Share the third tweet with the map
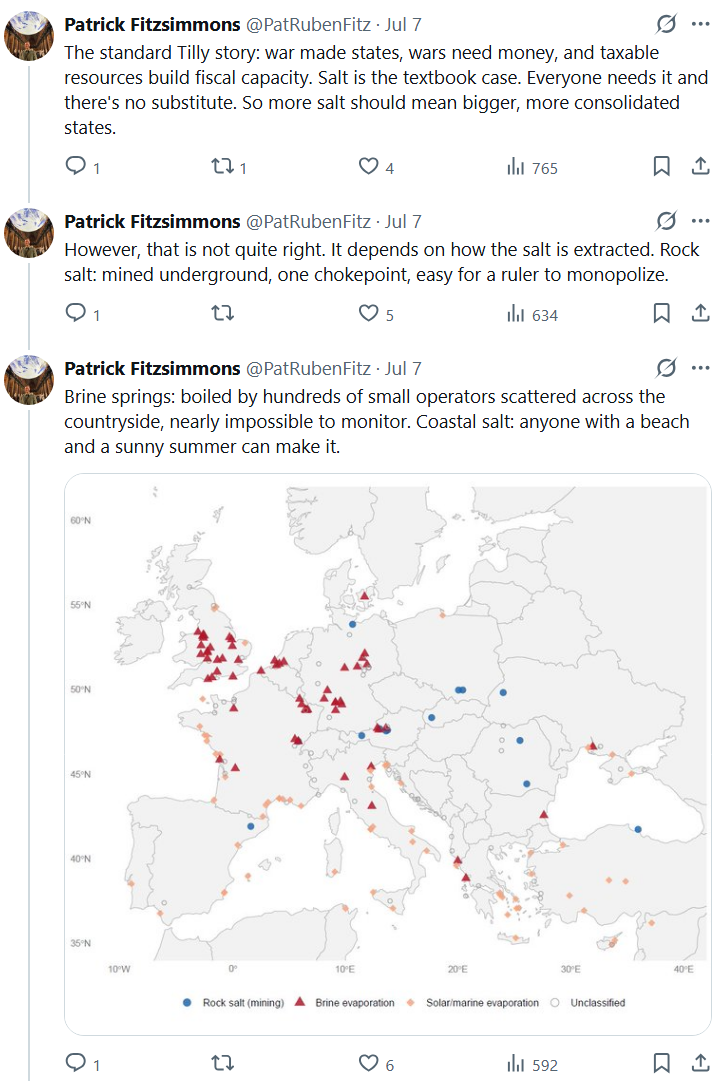This screenshot has width=720, height=1081. click(701, 1062)
